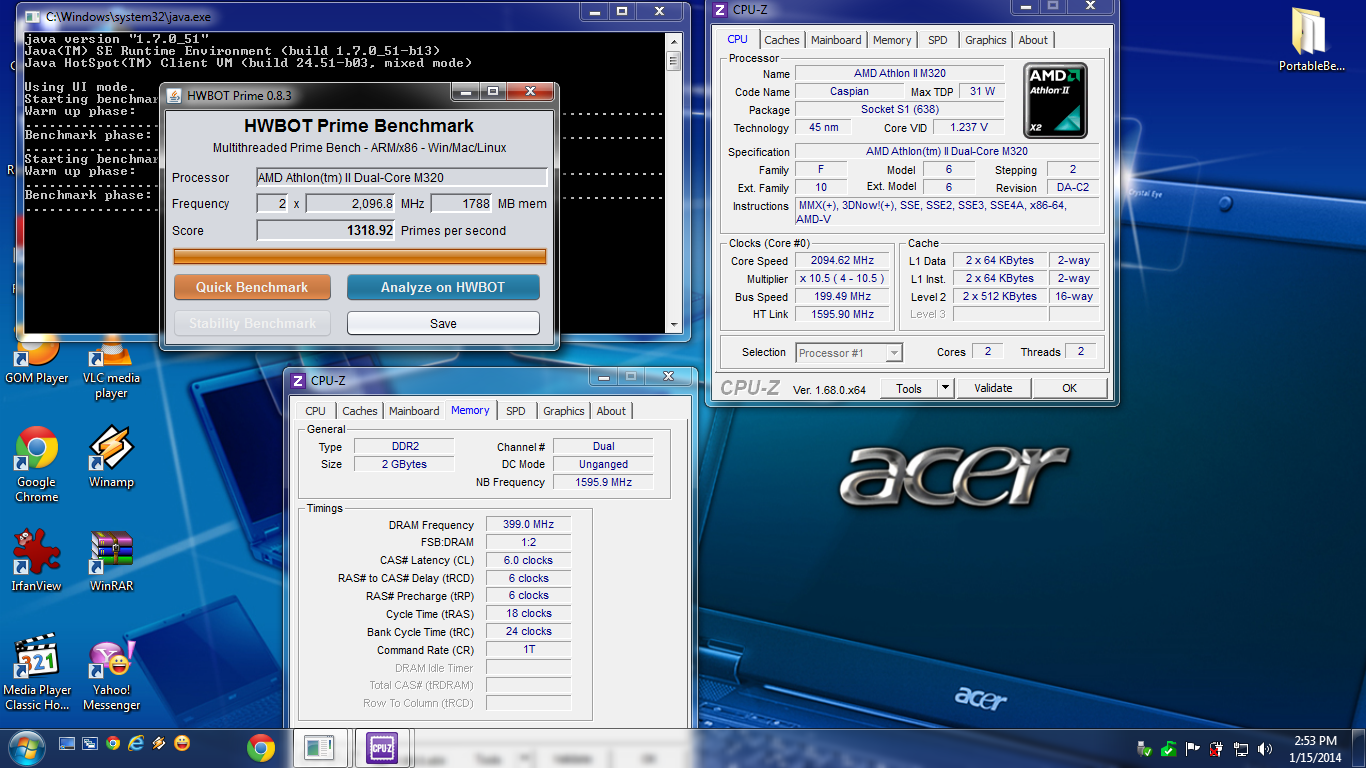Click Analyze on HWBOT button
This screenshot has height=768, width=1366.
(443, 287)
